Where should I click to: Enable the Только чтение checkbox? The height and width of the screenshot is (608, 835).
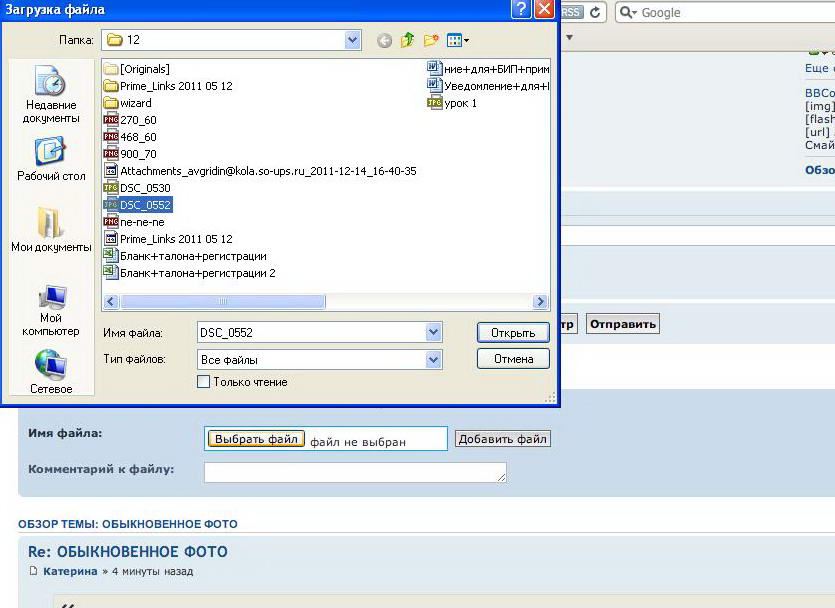click(204, 382)
